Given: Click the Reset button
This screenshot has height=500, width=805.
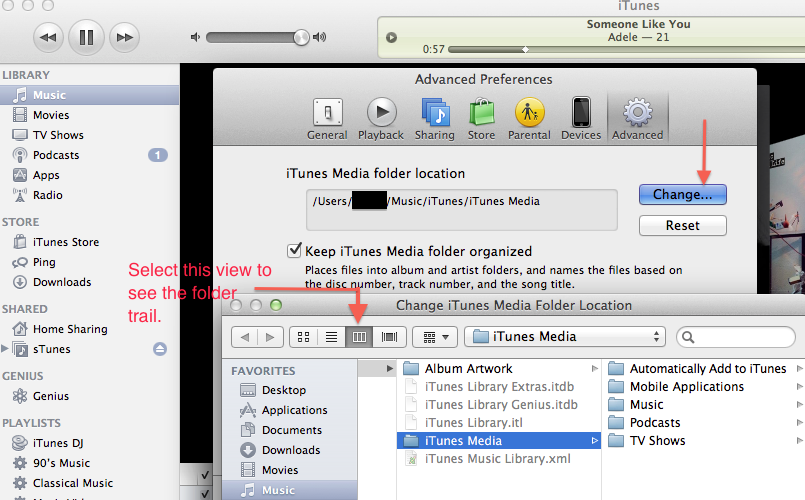Looking at the screenshot, I should [x=683, y=225].
